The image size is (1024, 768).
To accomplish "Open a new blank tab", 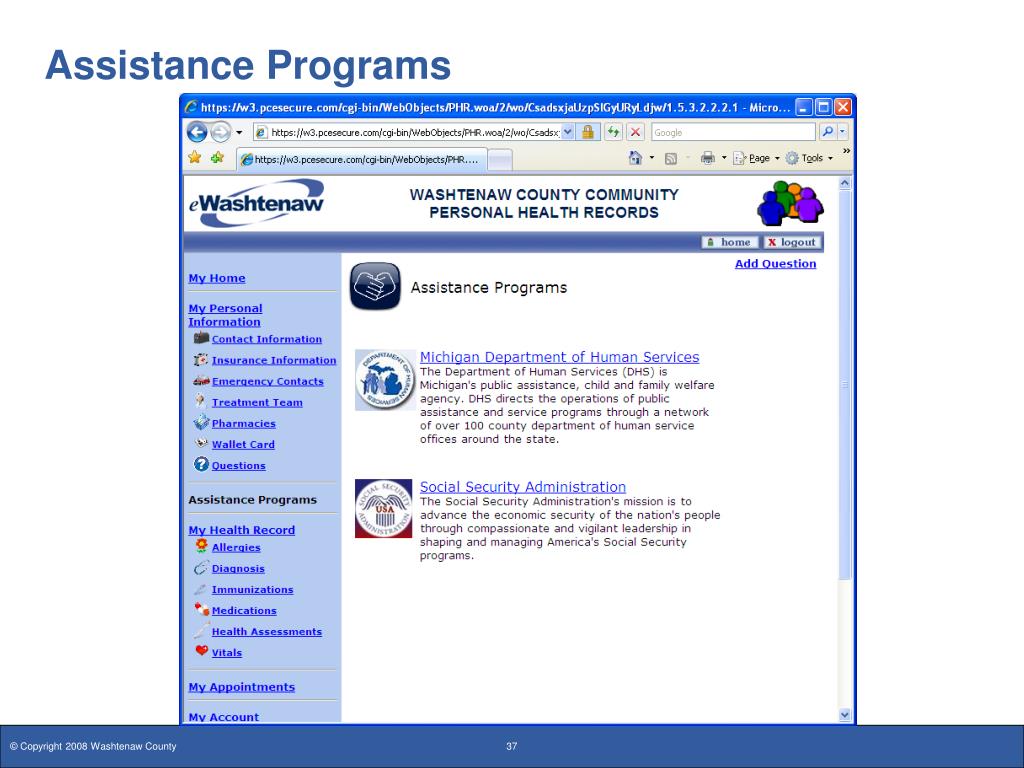I will pos(500,160).
